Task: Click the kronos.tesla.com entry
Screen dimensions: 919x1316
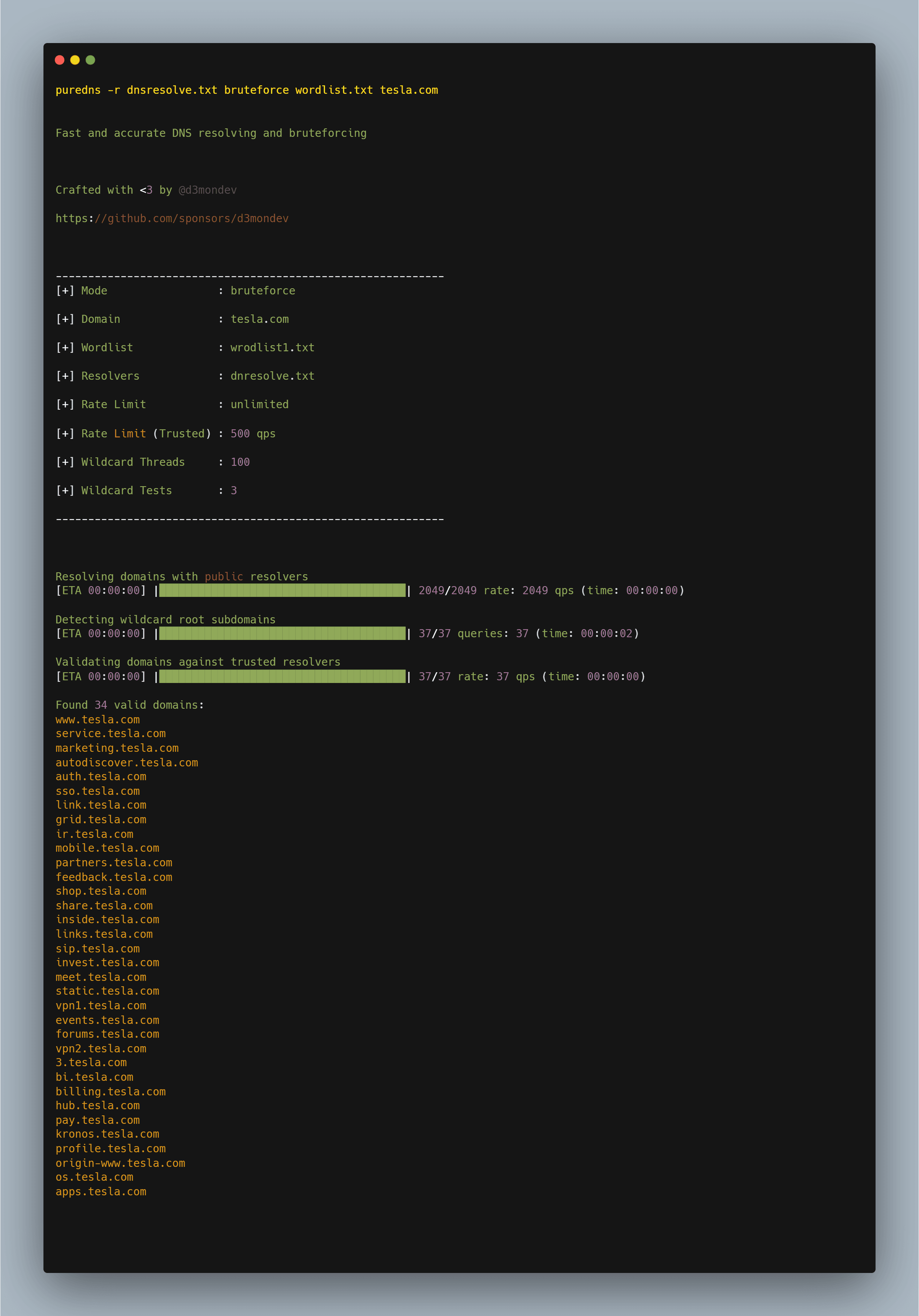Action: (107, 1134)
